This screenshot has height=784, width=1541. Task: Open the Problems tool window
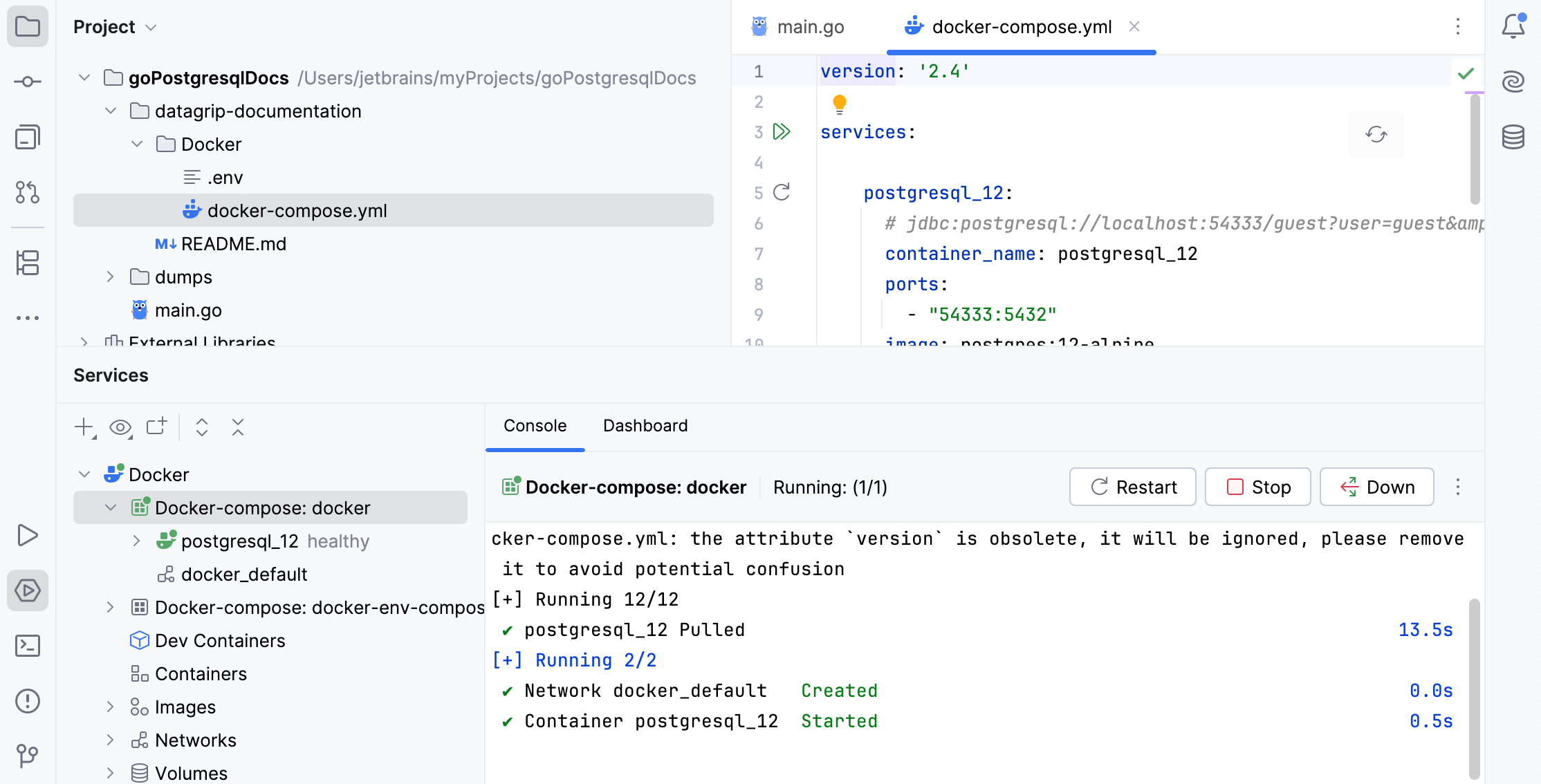28,701
